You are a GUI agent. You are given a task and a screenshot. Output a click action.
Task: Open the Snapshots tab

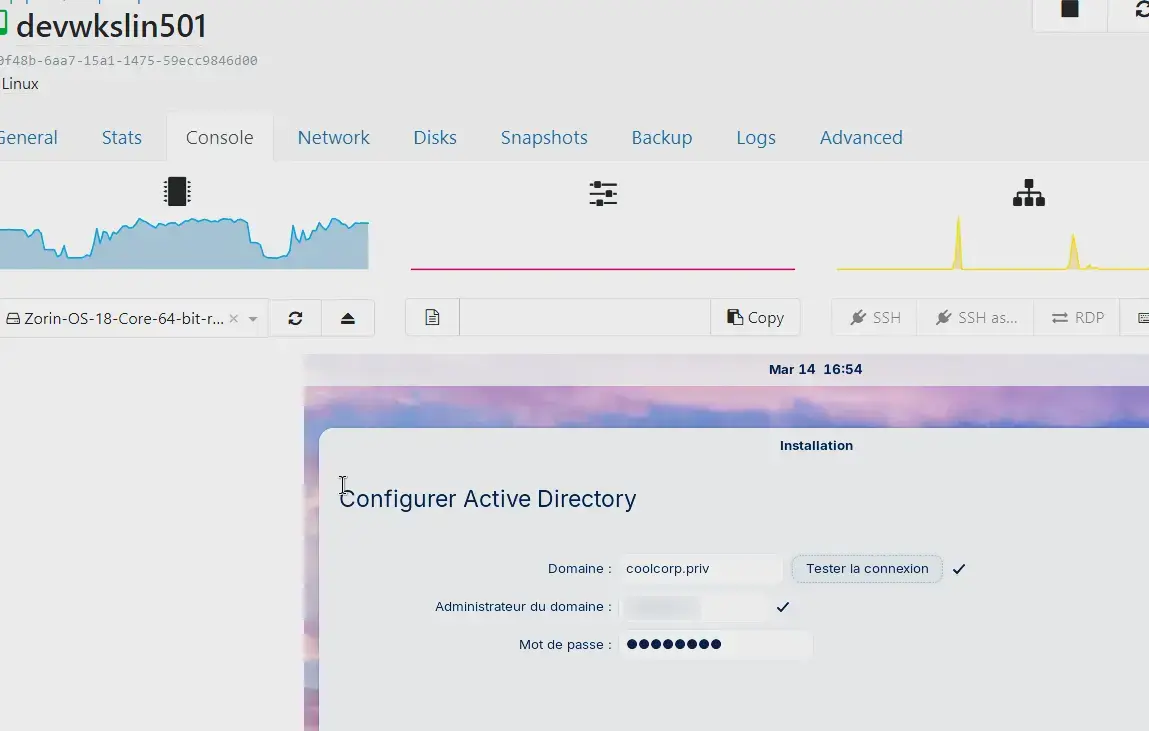click(544, 138)
